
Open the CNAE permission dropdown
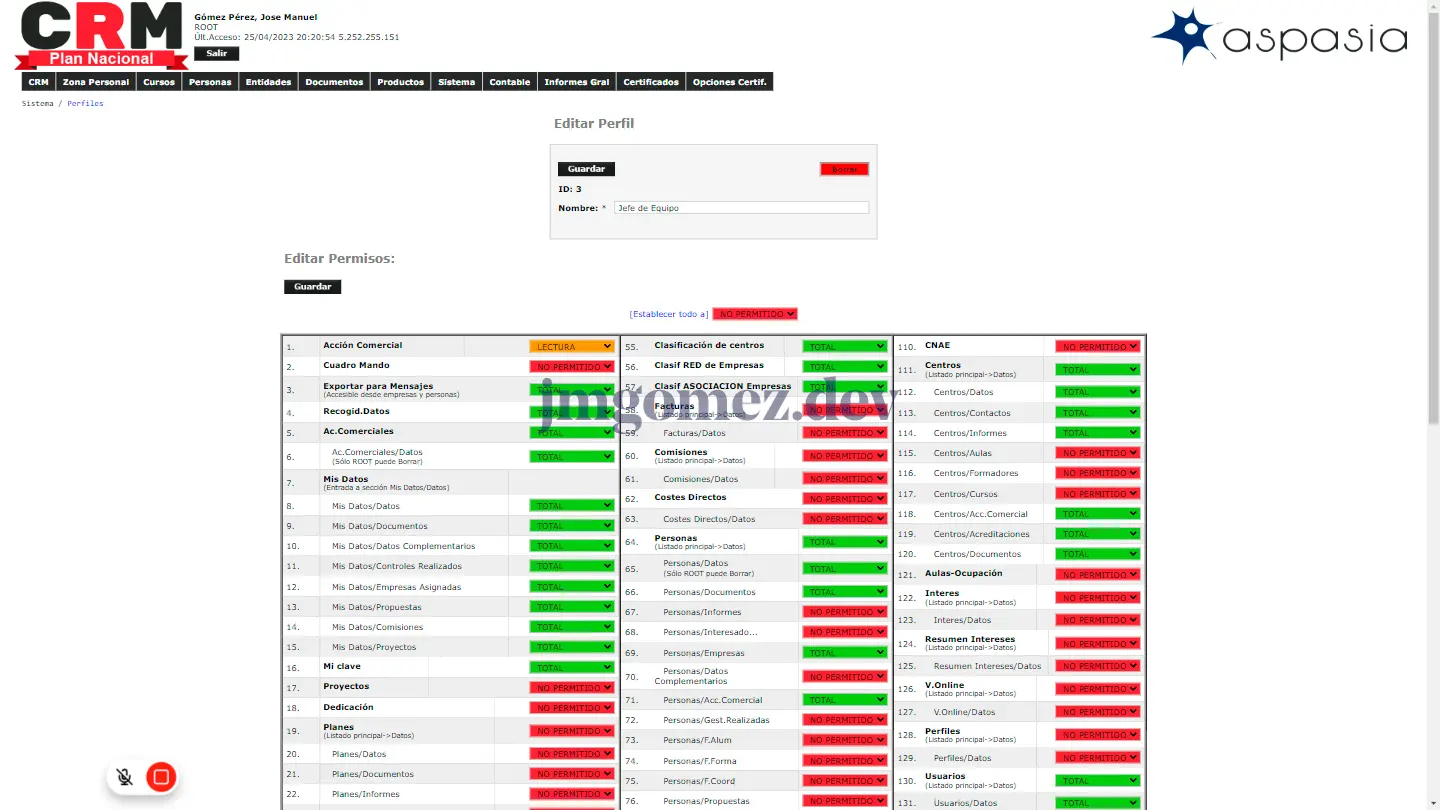[1097, 346]
